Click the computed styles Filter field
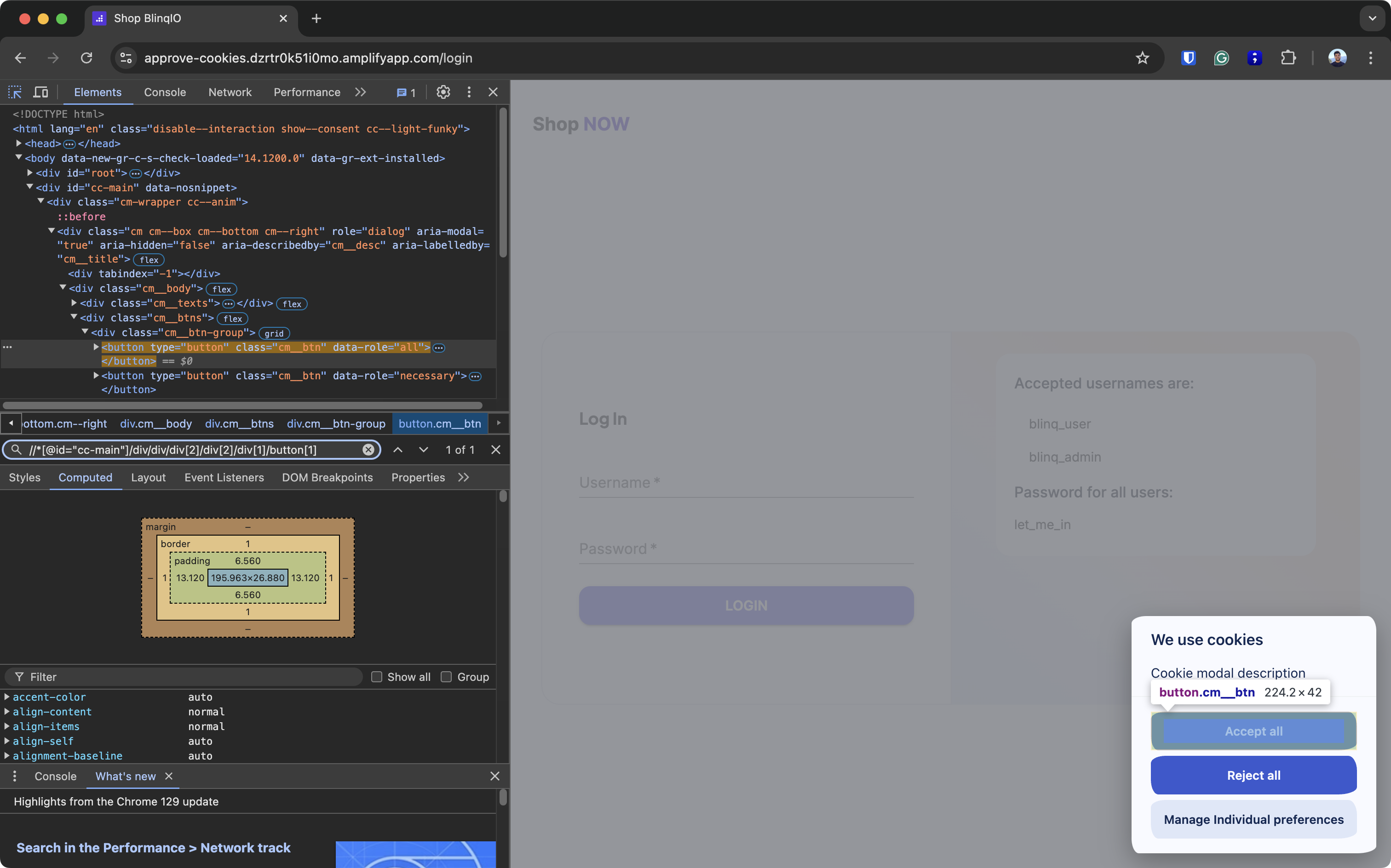1391x868 pixels. 190,677
